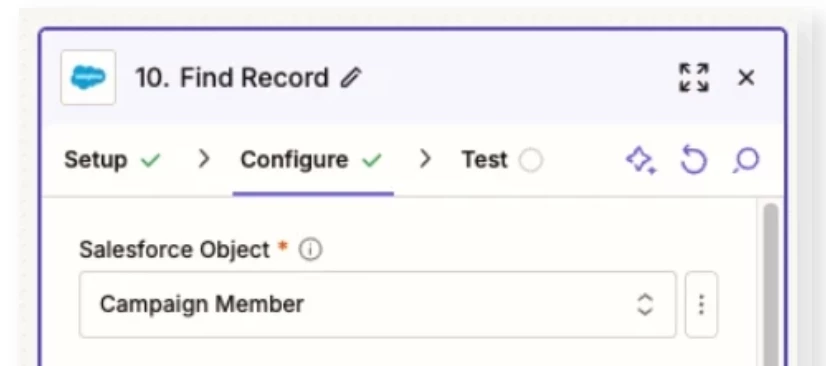Screen dimensions: 826x366
Task: Switch to the Setup tab
Action: 95,160
